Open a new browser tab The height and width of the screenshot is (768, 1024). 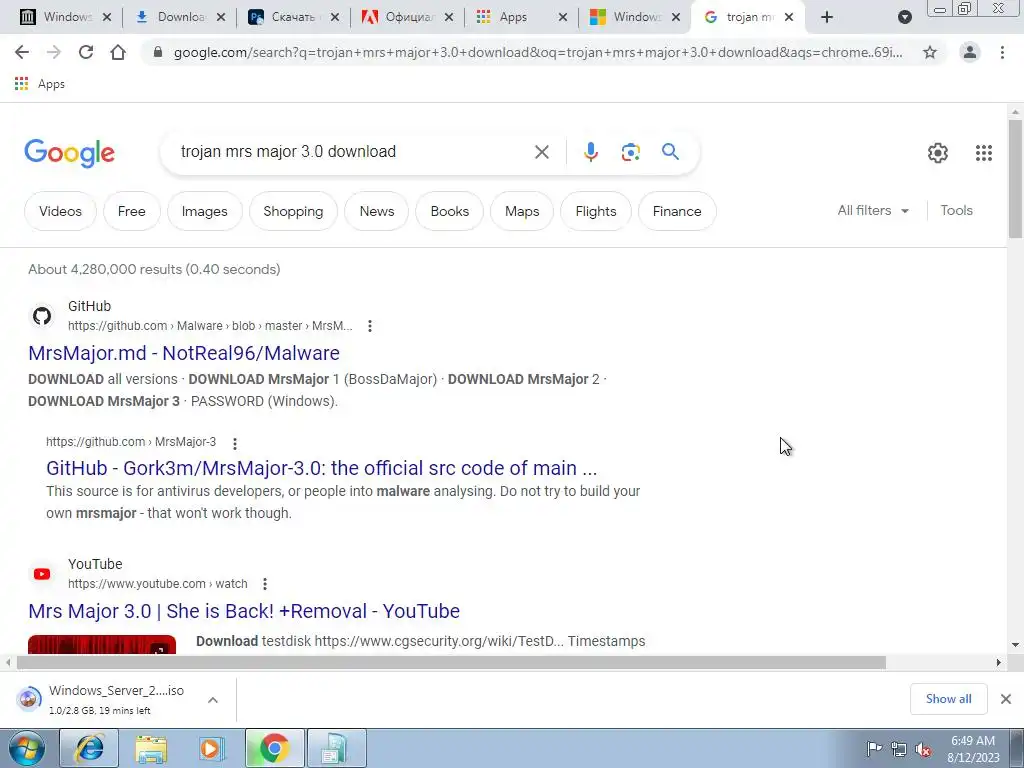tap(827, 17)
